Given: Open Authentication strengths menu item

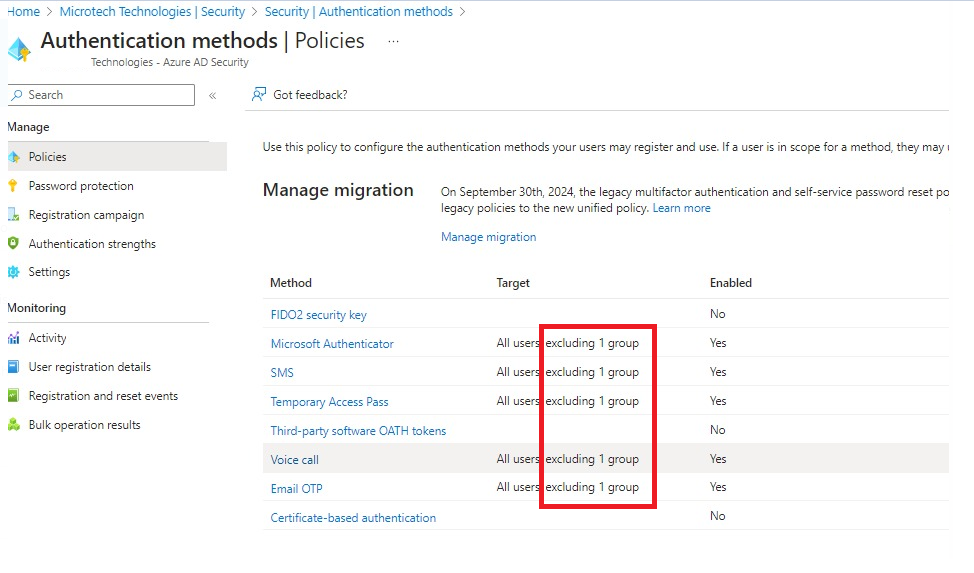Looking at the screenshot, I should pyautogui.click(x=92, y=244).
